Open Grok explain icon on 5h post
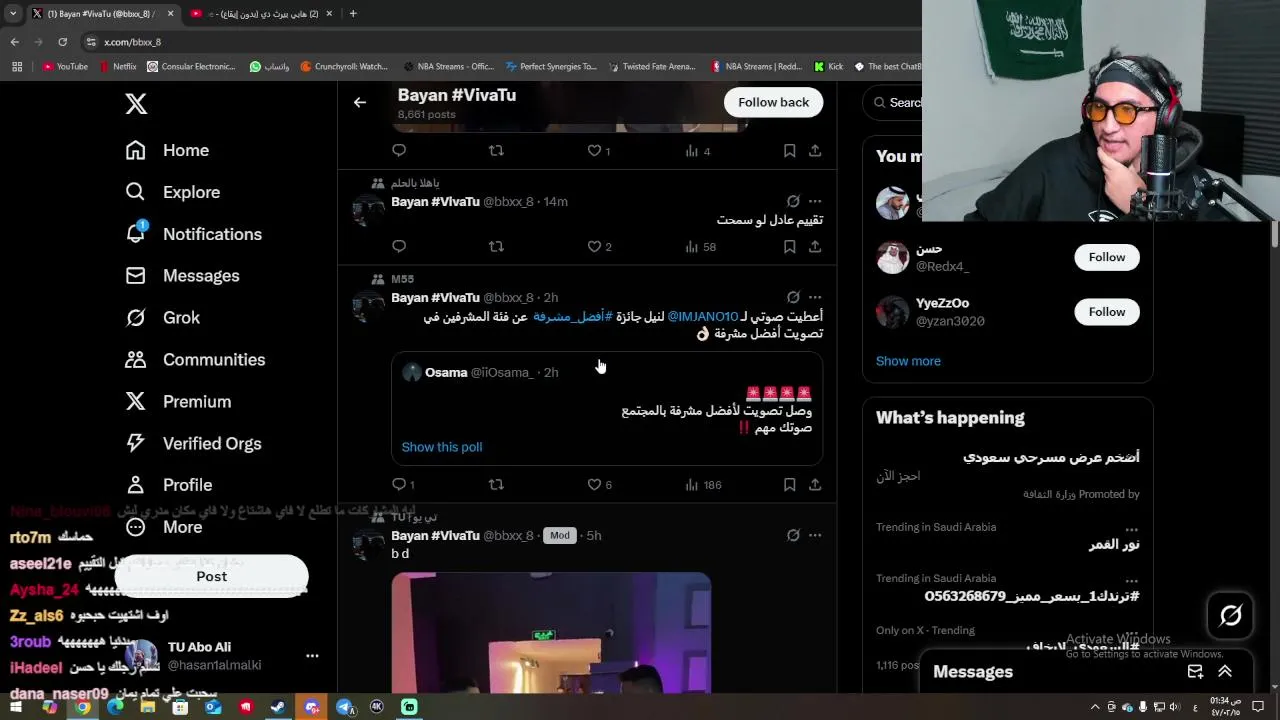Image resolution: width=1280 pixels, height=720 pixels. (x=793, y=535)
